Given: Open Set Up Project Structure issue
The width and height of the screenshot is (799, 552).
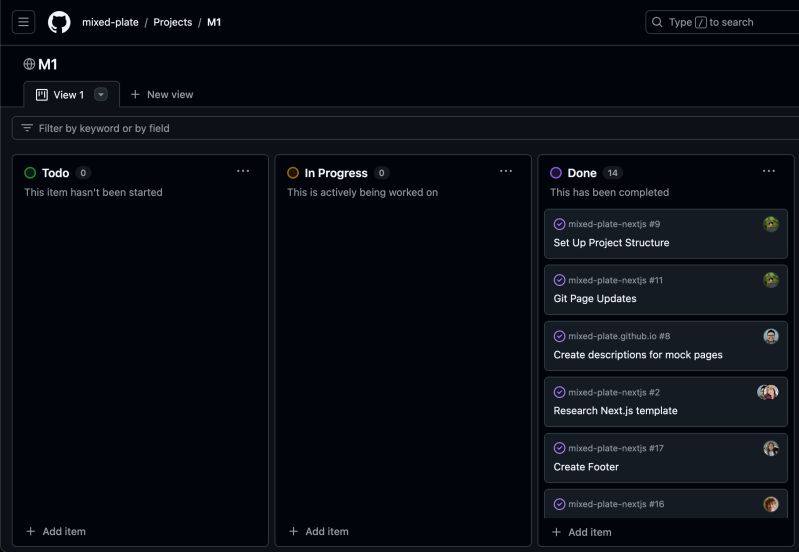Looking at the screenshot, I should coord(611,243).
